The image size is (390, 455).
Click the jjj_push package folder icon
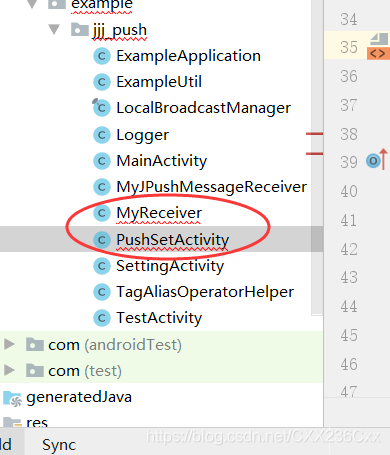point(80,29)
